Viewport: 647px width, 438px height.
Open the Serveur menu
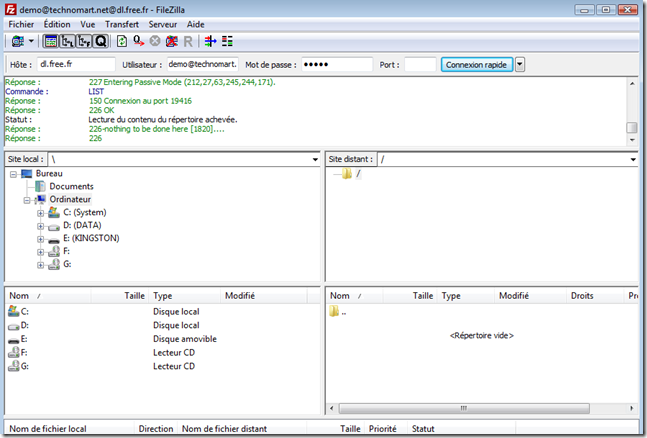click(163, 24)
